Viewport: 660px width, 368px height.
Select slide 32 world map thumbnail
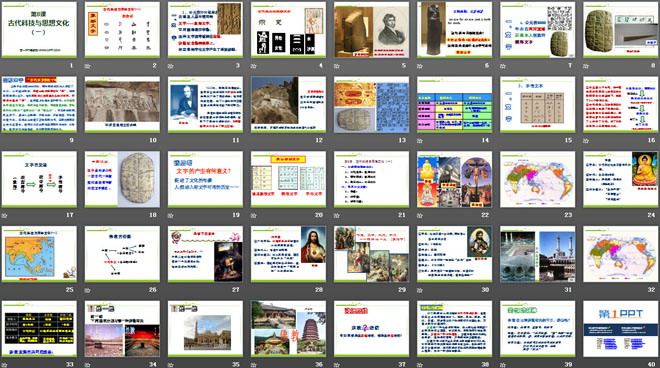(x=620, y=254)
